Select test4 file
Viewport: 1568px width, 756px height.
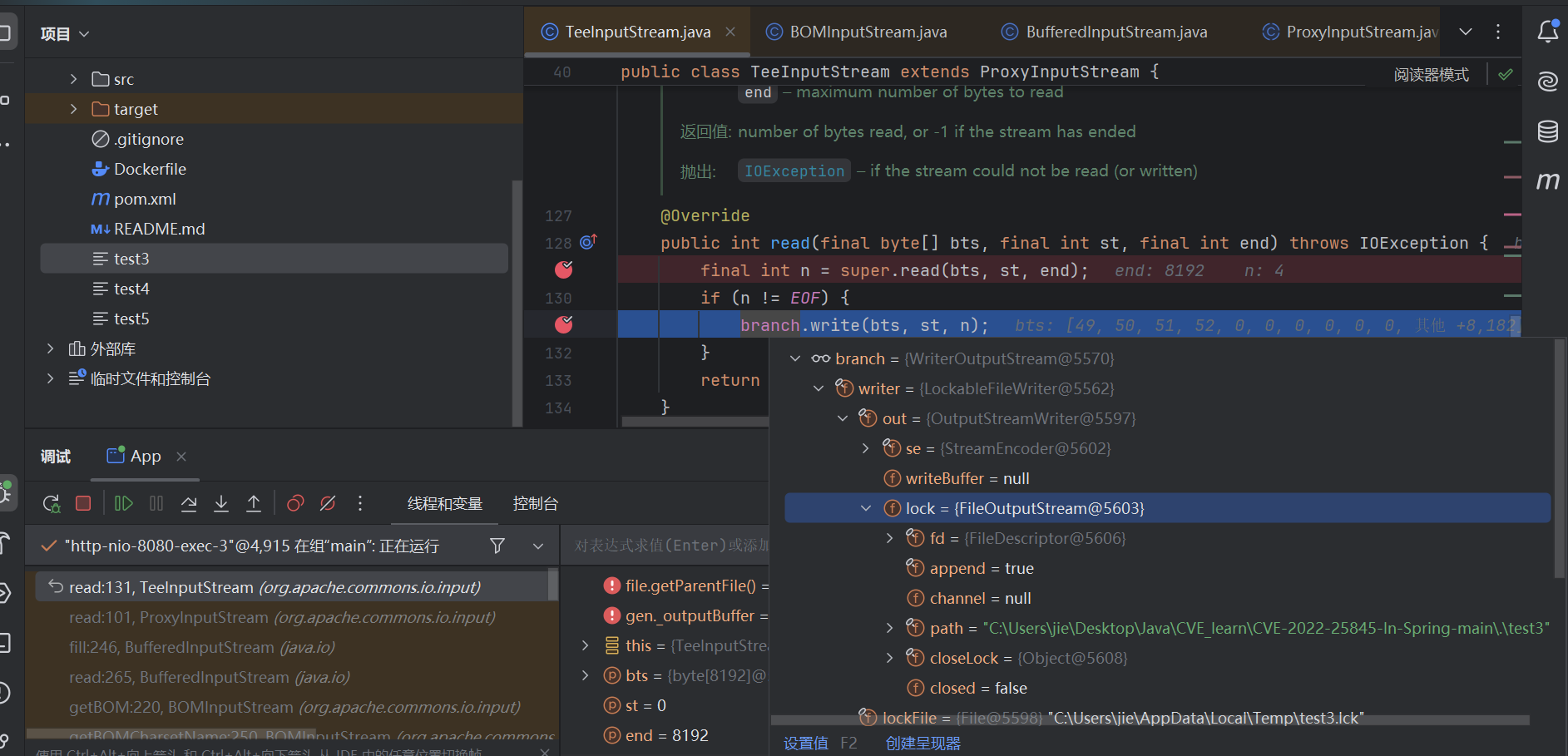click(131, 289)
